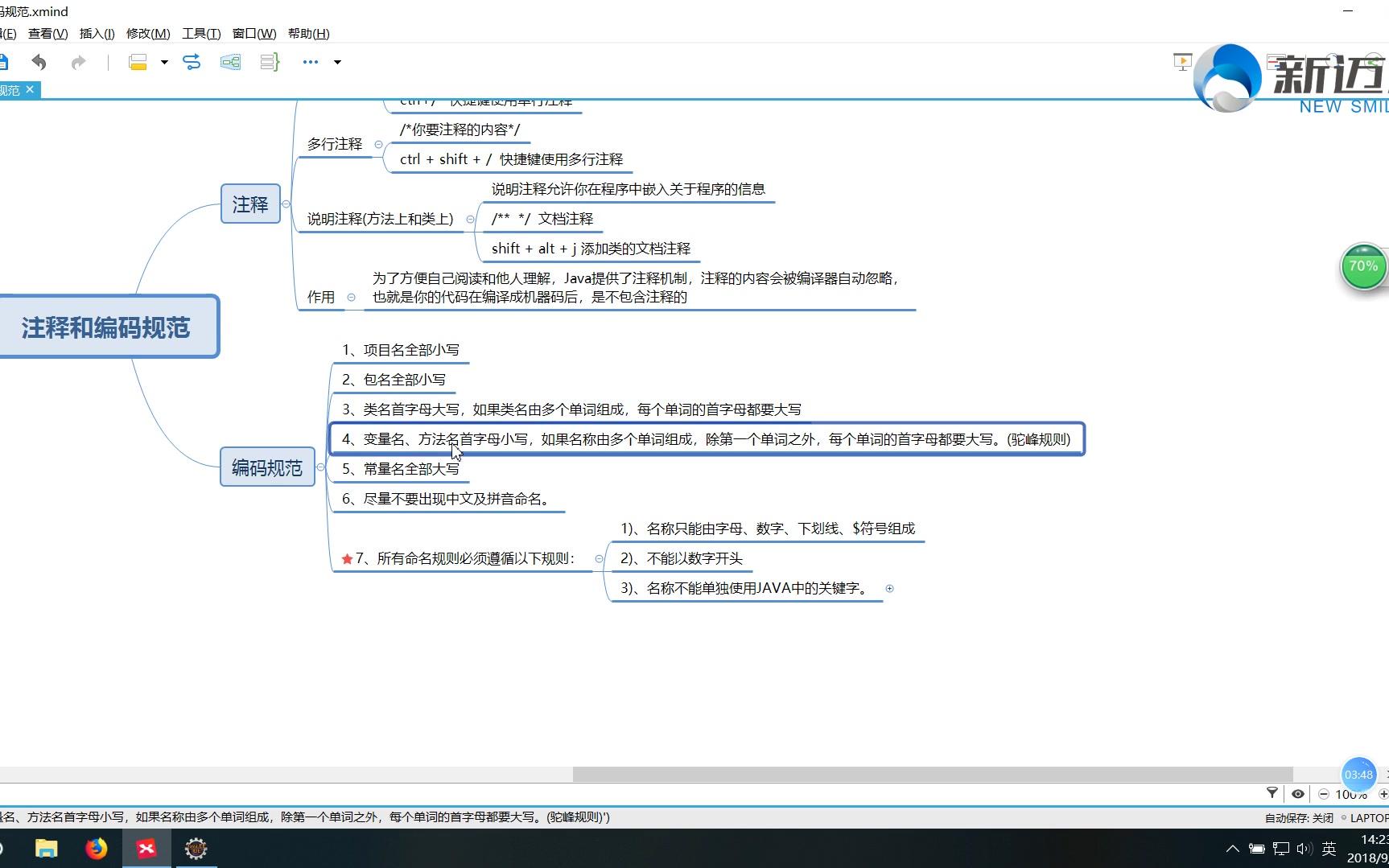Select topic shift + alt + j 添加类的文档注释
Viewport: 1389px width, 868px height.
(591, 249)
